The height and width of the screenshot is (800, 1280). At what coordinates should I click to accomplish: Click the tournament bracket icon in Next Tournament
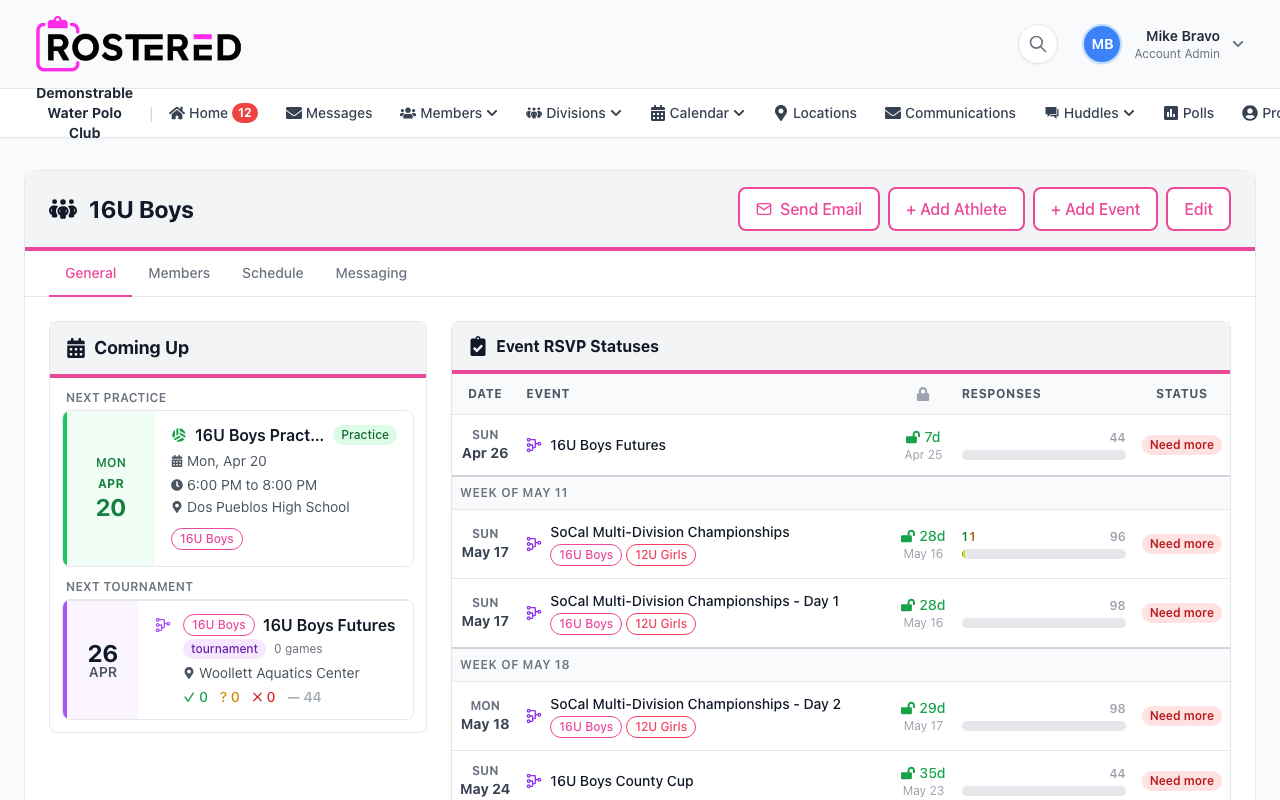[x=163, y=625]
